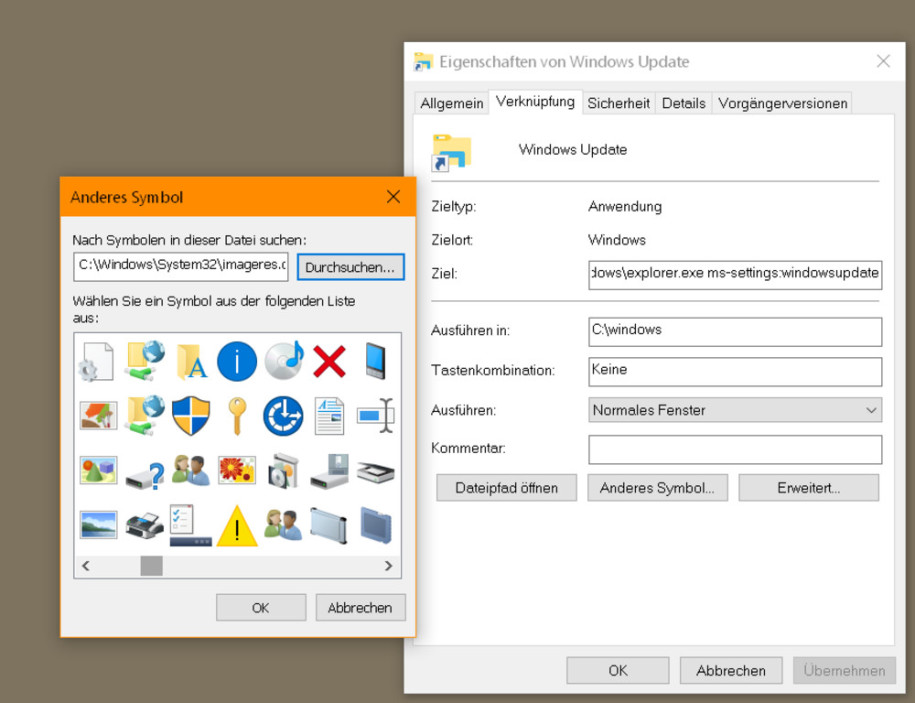Click the icon list right scroll arrow
The height and width of the screenshot is (703, 915).
point(388,566)
